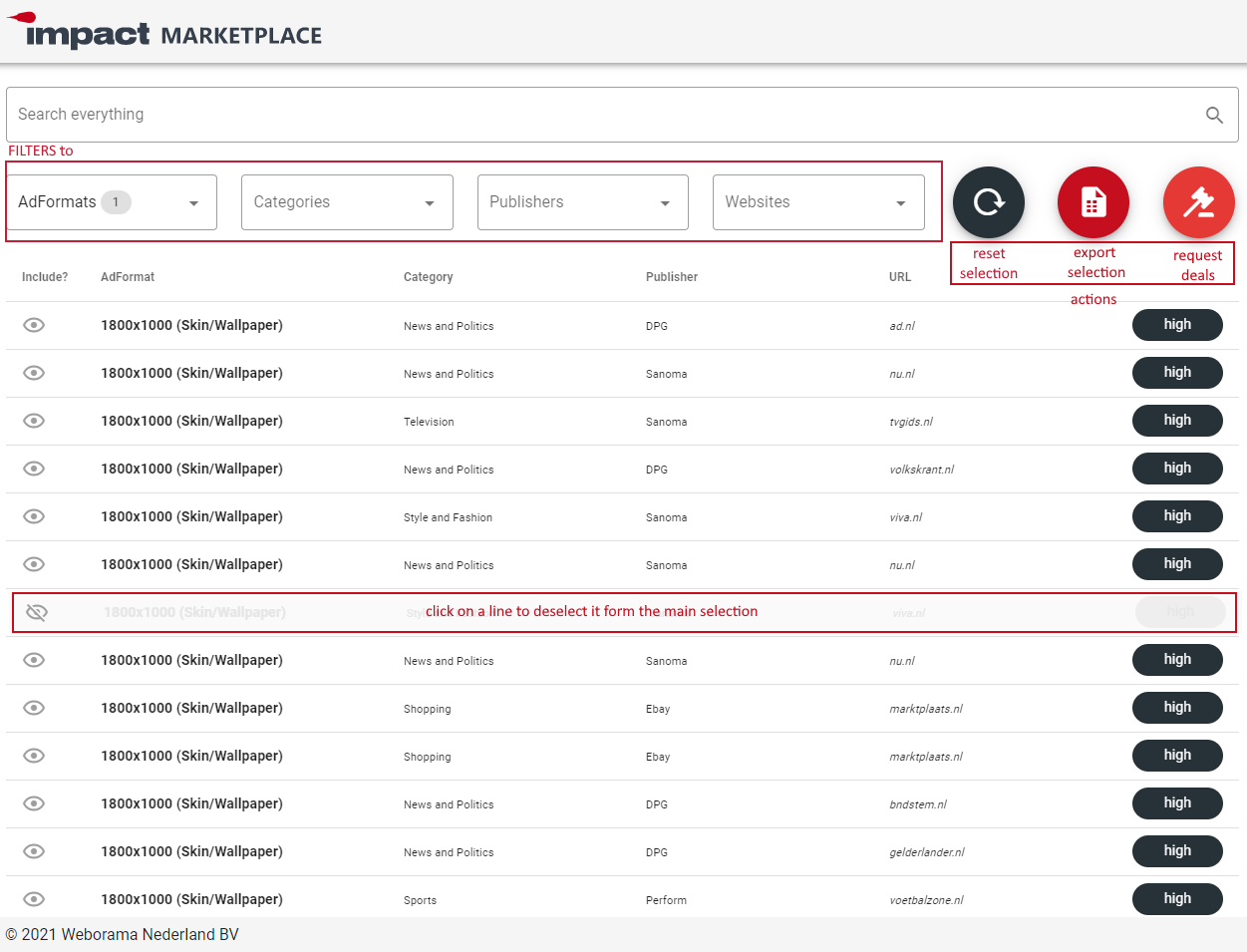Toggle the eye icon for volkskrant.nl row

[x=34, y=469]
